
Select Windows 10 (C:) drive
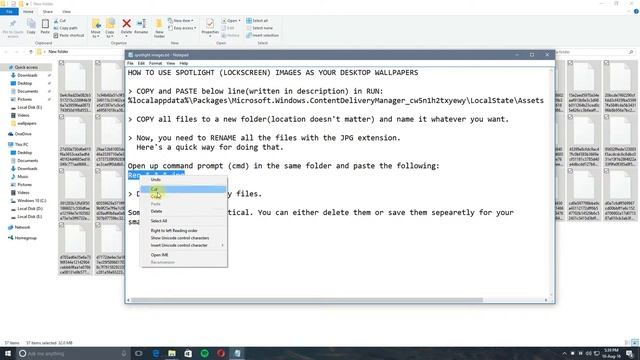(x=28, y=200)
